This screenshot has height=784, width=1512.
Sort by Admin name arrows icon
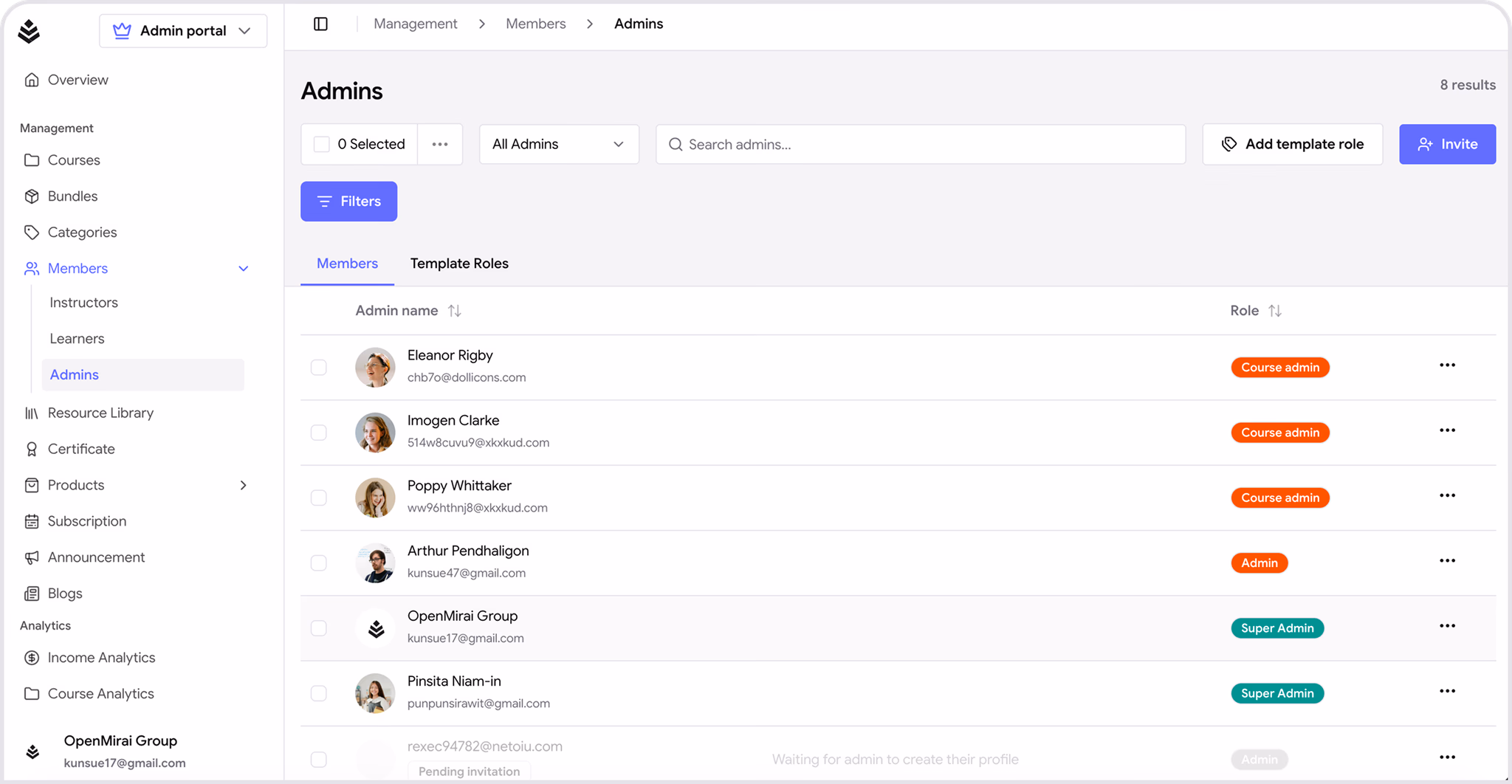click(455, 311)
